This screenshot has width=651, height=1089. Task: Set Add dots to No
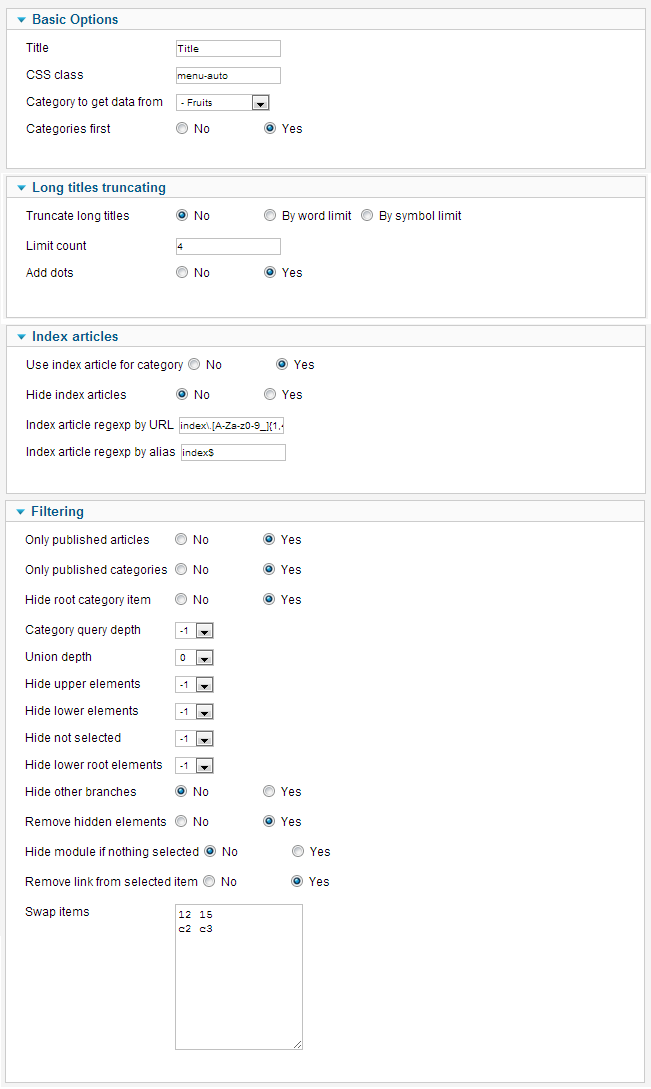182,273
